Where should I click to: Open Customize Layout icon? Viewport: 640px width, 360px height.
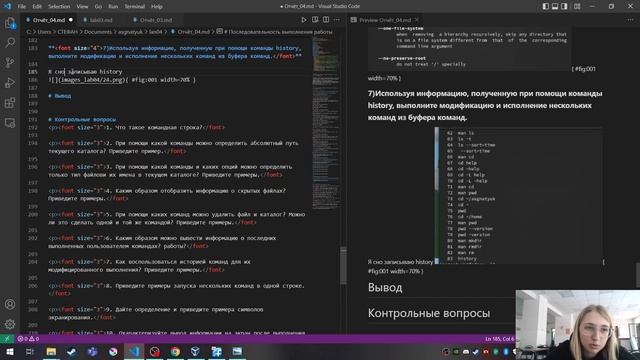[577, 6]
